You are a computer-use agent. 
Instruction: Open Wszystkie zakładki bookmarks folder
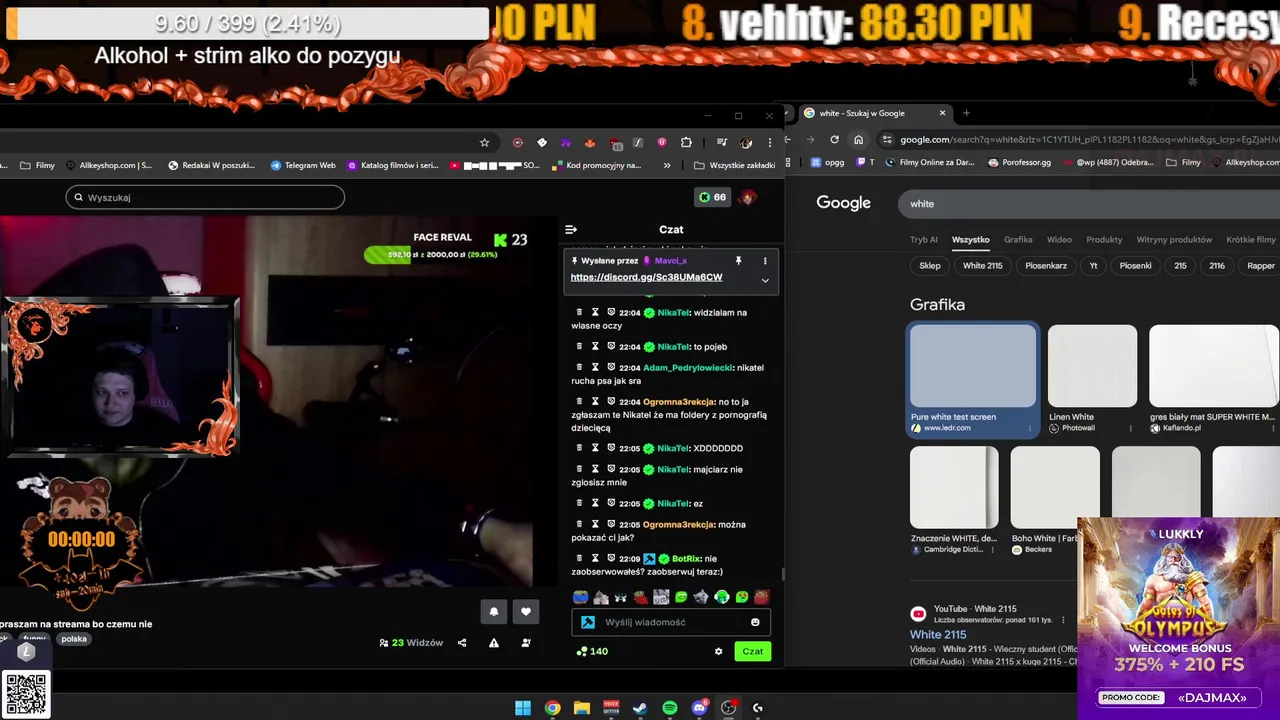point(735,165)
